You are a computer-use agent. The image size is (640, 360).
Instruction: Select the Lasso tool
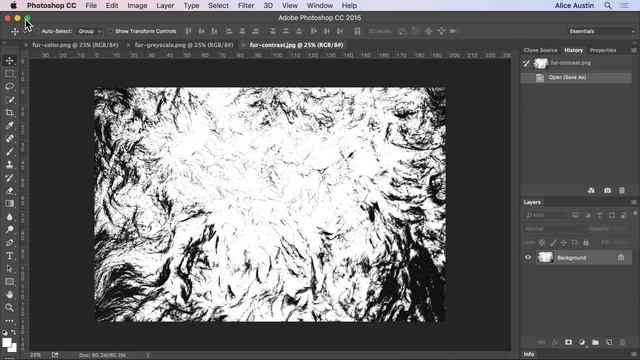pyautogui.click(x=9, y=87)
